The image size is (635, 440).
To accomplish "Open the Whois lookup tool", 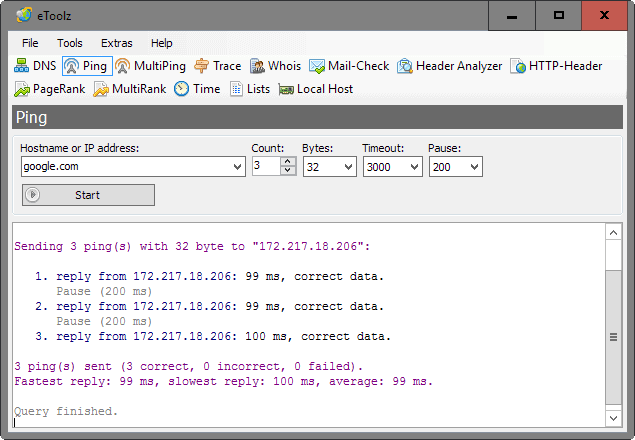I will tap(275, 66).
